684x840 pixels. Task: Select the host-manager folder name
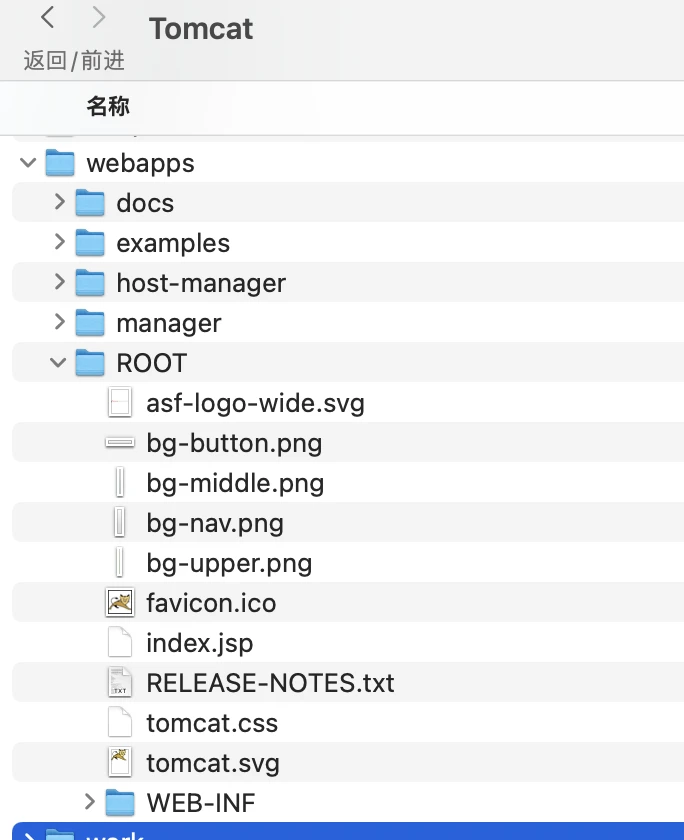[x=201, y=284]
